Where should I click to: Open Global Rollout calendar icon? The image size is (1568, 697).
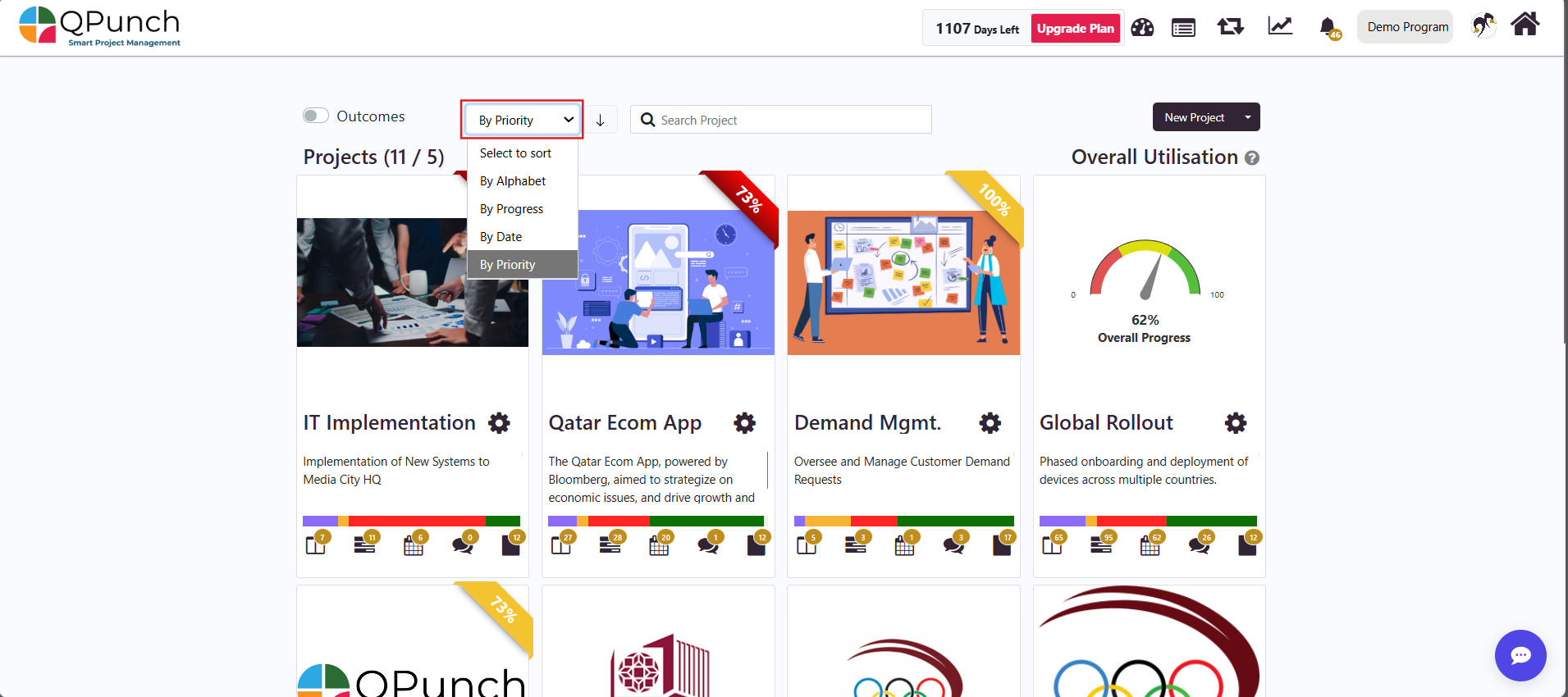click(x=1150, y=544)
